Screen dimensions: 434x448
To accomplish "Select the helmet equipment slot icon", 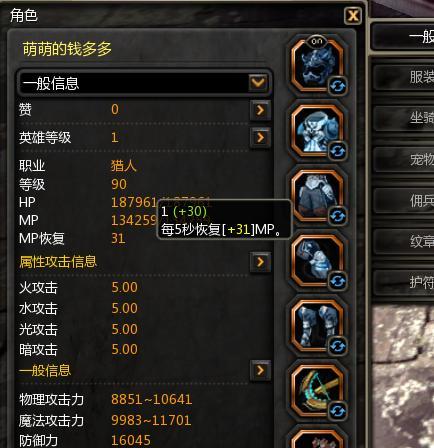I will pyautogui.click(x=317, y=66).
